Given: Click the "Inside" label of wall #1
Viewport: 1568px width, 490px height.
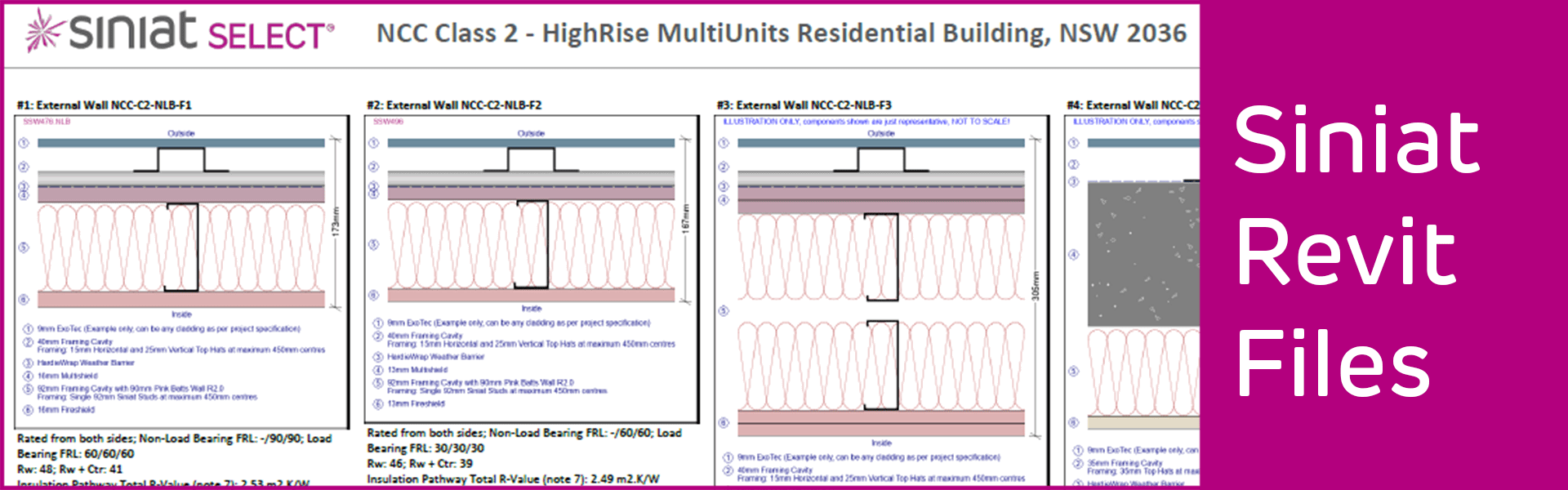Looking at the screenshot, I should pyautogui.click(x=181, y=314).
